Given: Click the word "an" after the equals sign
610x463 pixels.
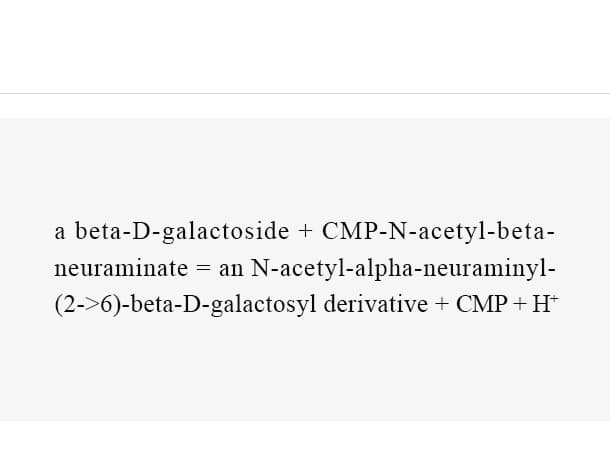Looking at the screenshot, I should [231, 269].
